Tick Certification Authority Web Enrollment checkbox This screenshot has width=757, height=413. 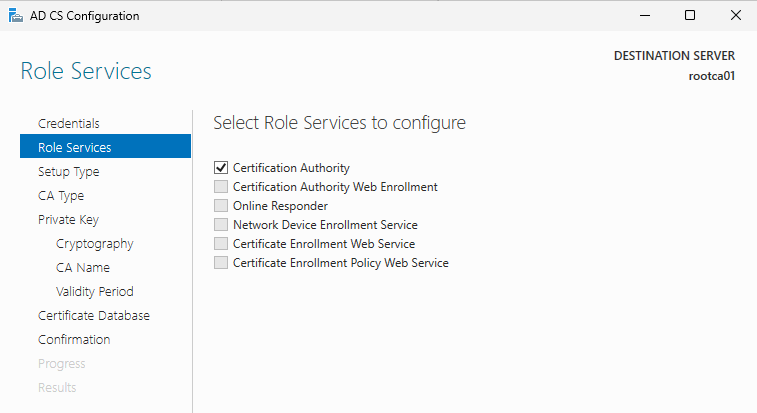click(x=221, y=187)
